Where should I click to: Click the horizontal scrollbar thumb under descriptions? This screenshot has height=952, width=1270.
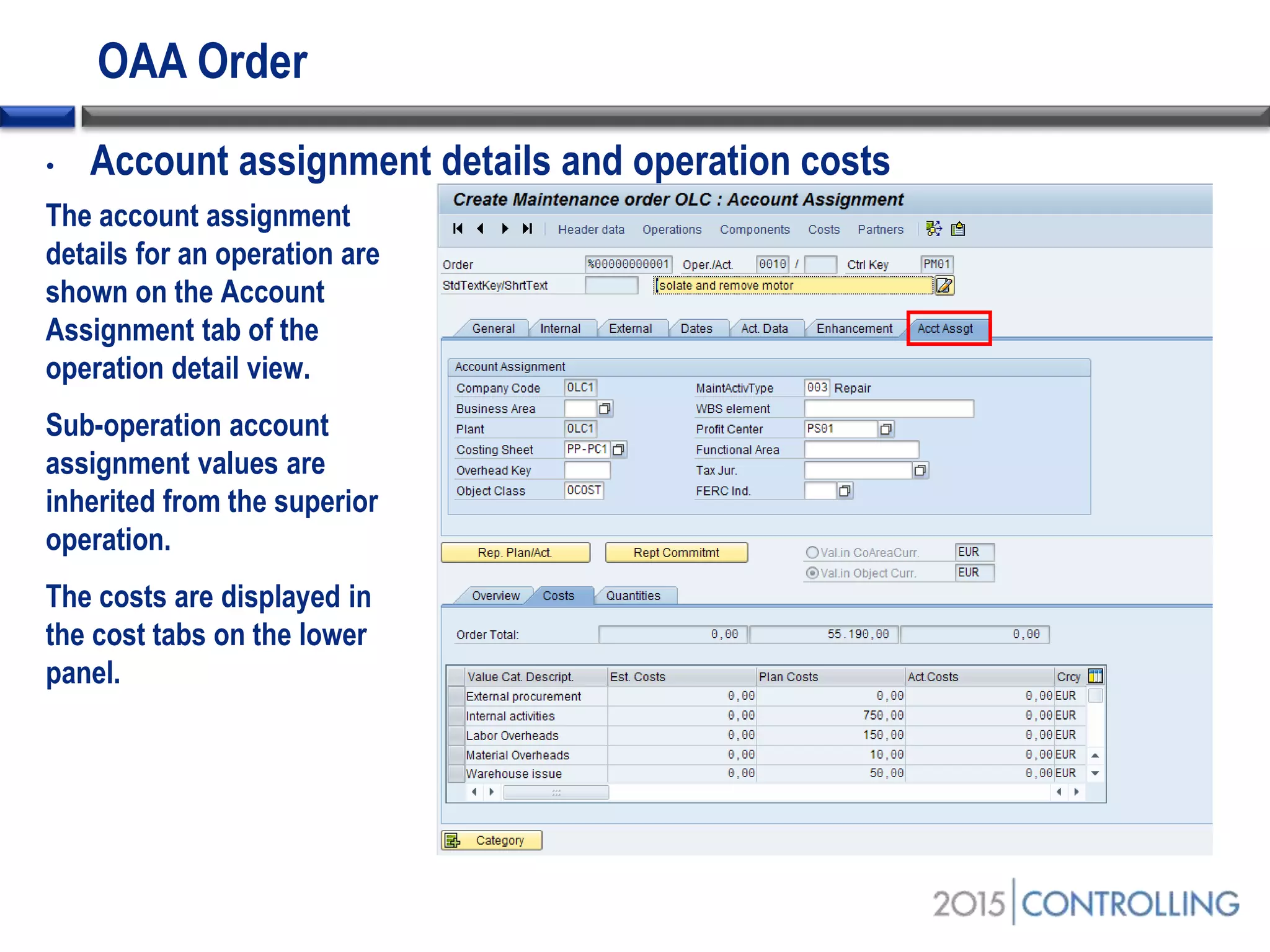coord(556,792)
